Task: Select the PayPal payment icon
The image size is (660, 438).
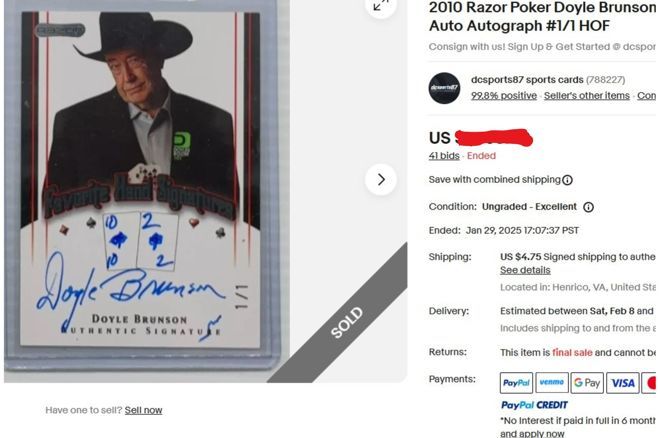Action: [516, 383]
